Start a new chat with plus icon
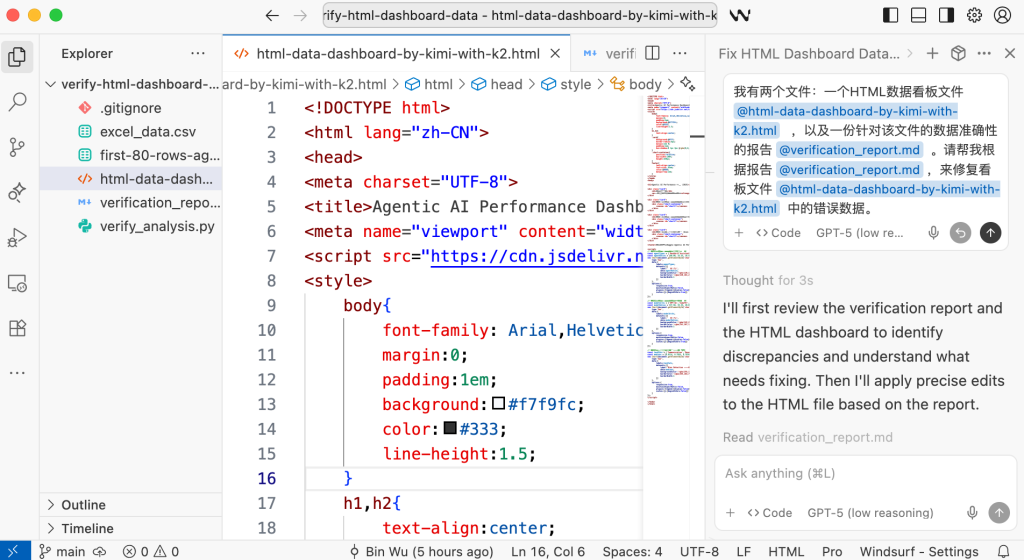This screenshot has width=1024, height=560. pos(932,53)
